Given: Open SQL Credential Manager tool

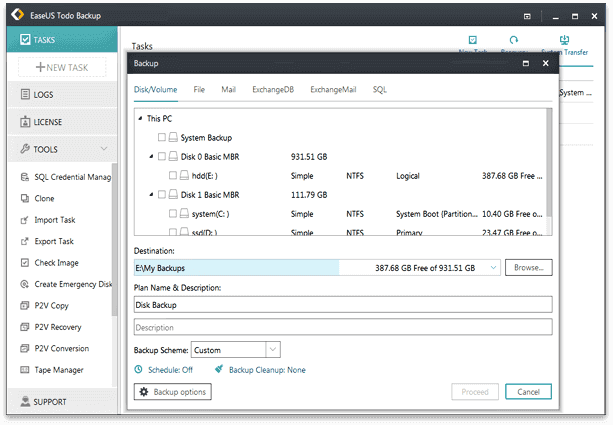Looking at the screenshot, I should click(70, 177).
